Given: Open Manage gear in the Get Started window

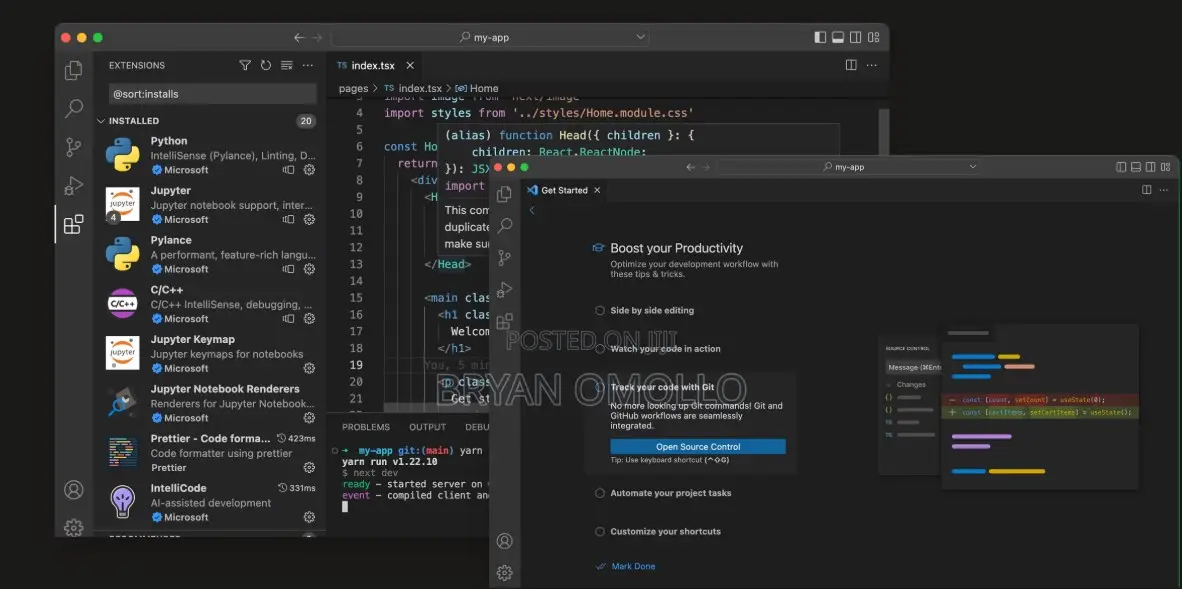Looking at the screenshot, I should coord(505,573).
